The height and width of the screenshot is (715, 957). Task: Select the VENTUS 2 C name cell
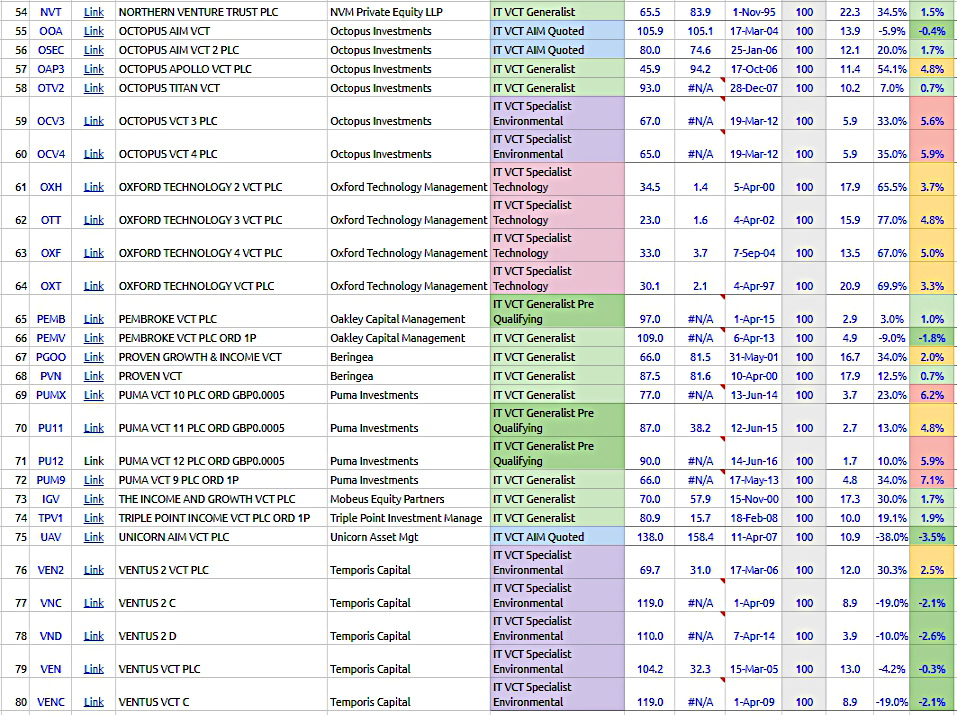click(x=221, y=595)
